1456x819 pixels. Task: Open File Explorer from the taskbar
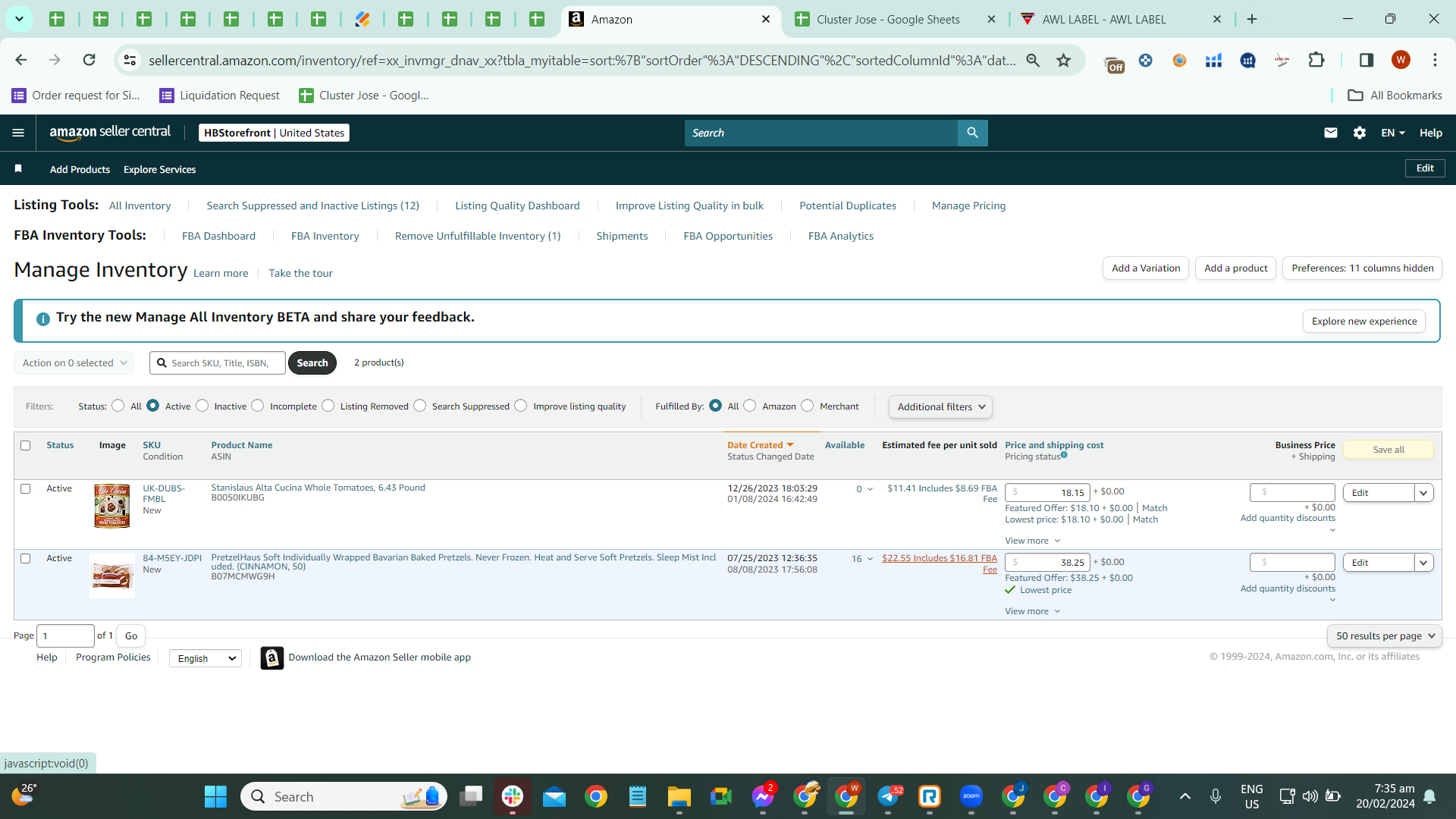(679, 796)
